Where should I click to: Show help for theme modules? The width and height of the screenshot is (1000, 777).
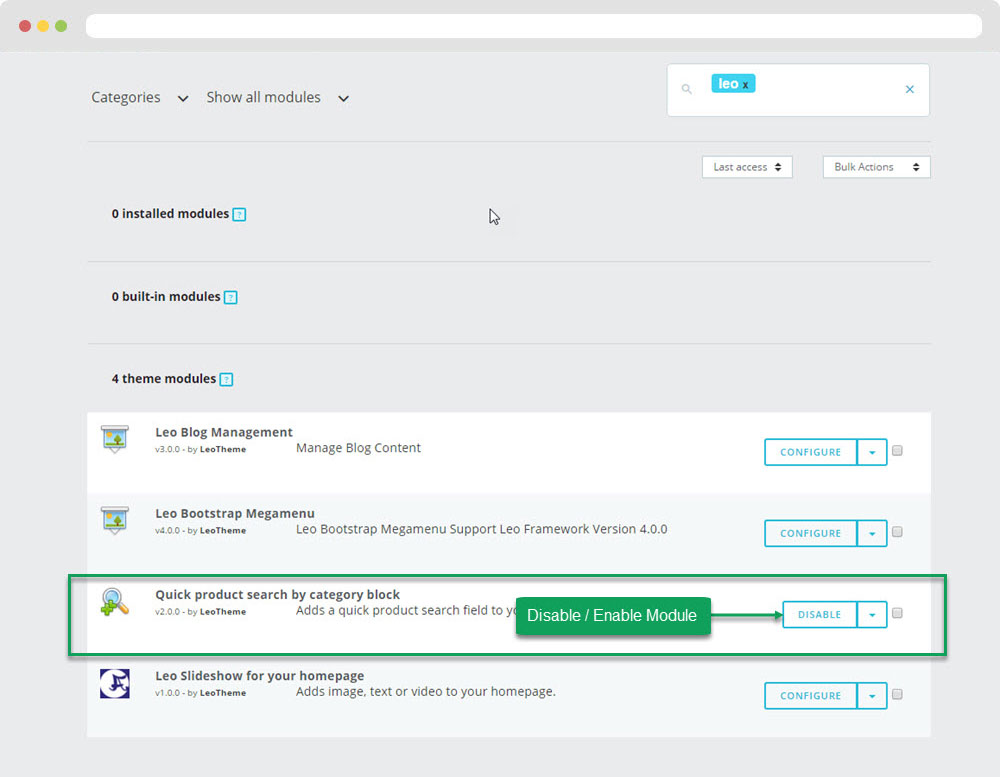click(226, 380)
